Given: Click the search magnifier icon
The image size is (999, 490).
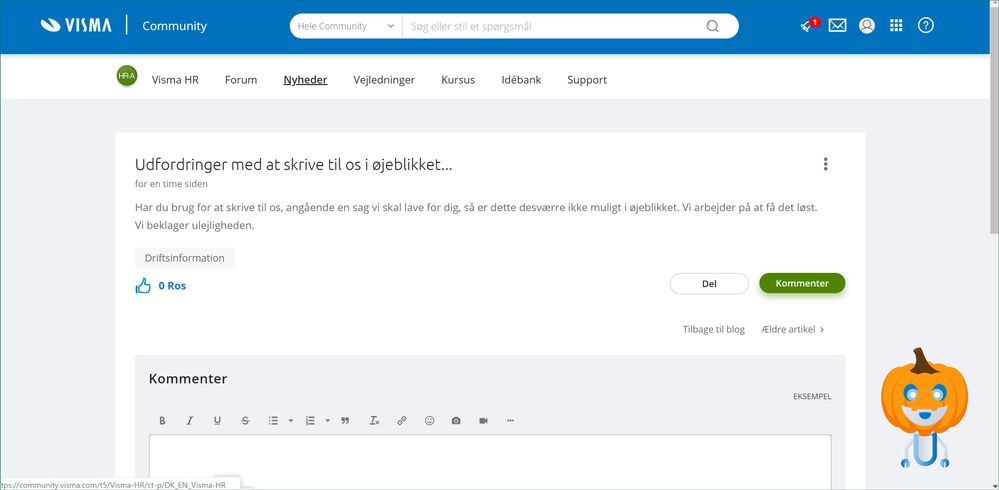Looking at the screenshot, I should [712, 26].
